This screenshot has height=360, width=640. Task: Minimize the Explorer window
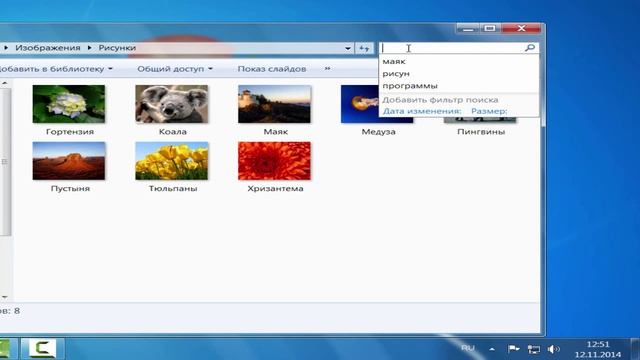pyautogui.click(x=468, y=28)
